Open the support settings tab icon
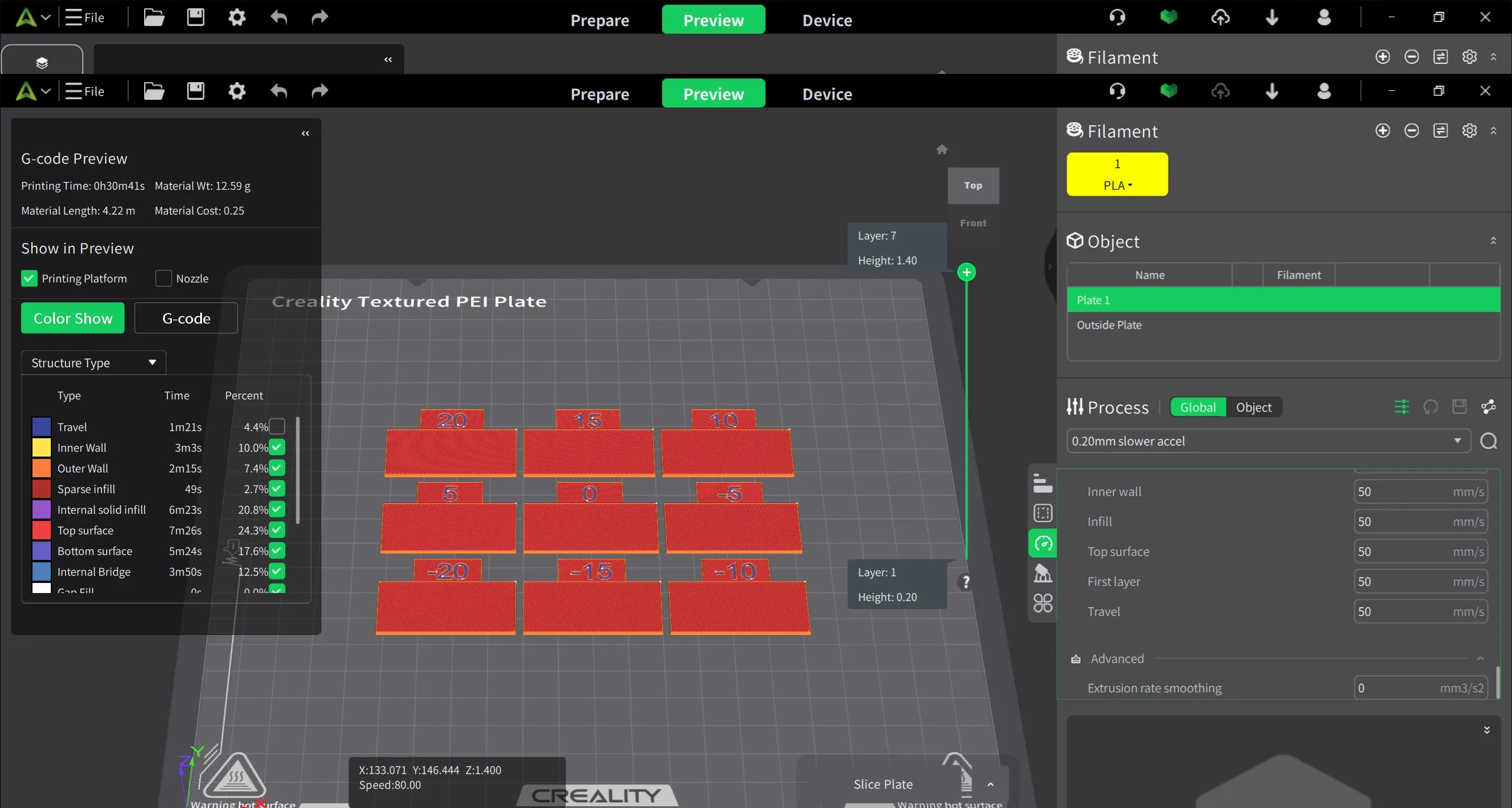 click(x=1043, y=574)
